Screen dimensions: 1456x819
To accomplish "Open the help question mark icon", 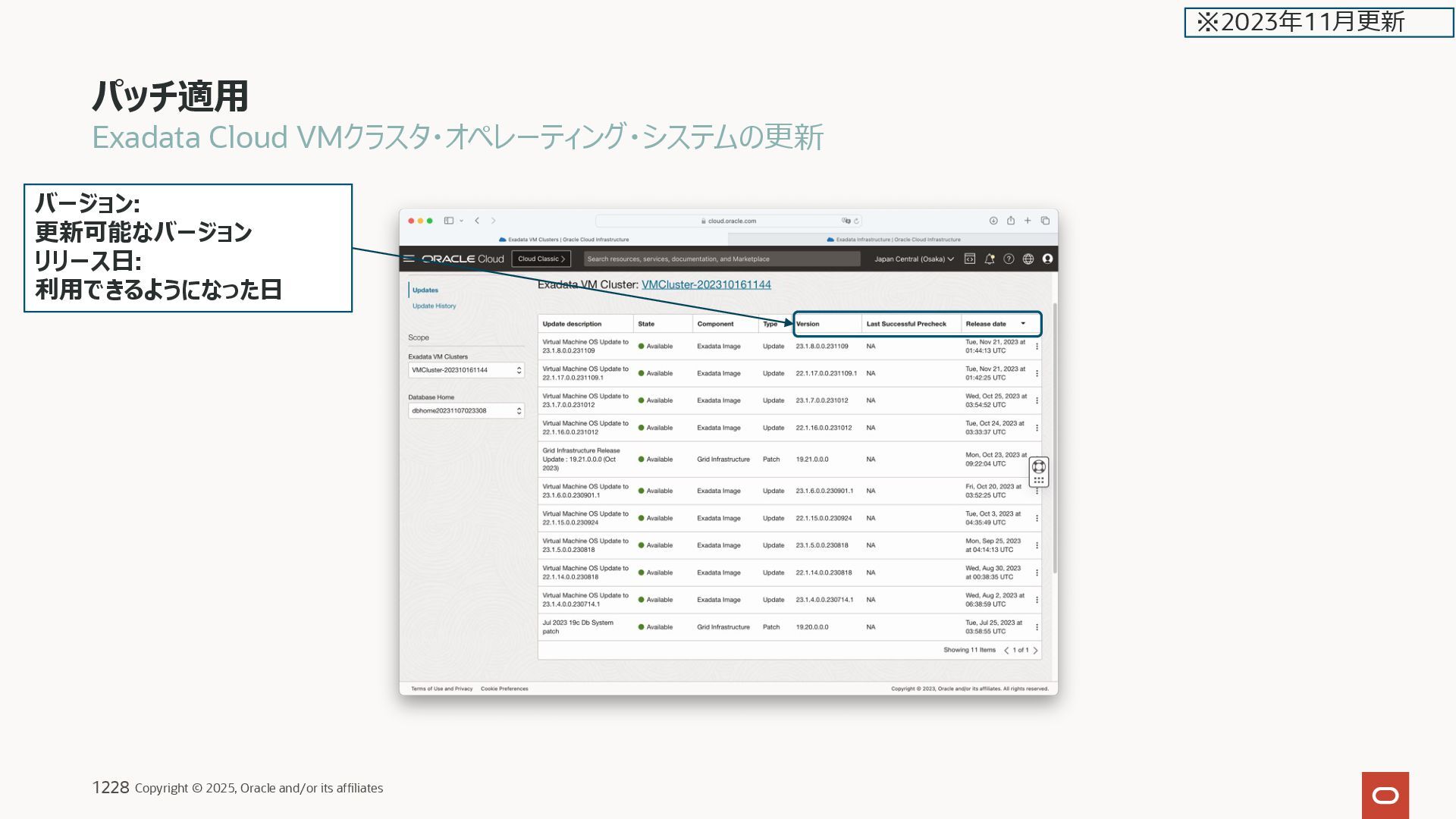I will [x=1009, y=259].
